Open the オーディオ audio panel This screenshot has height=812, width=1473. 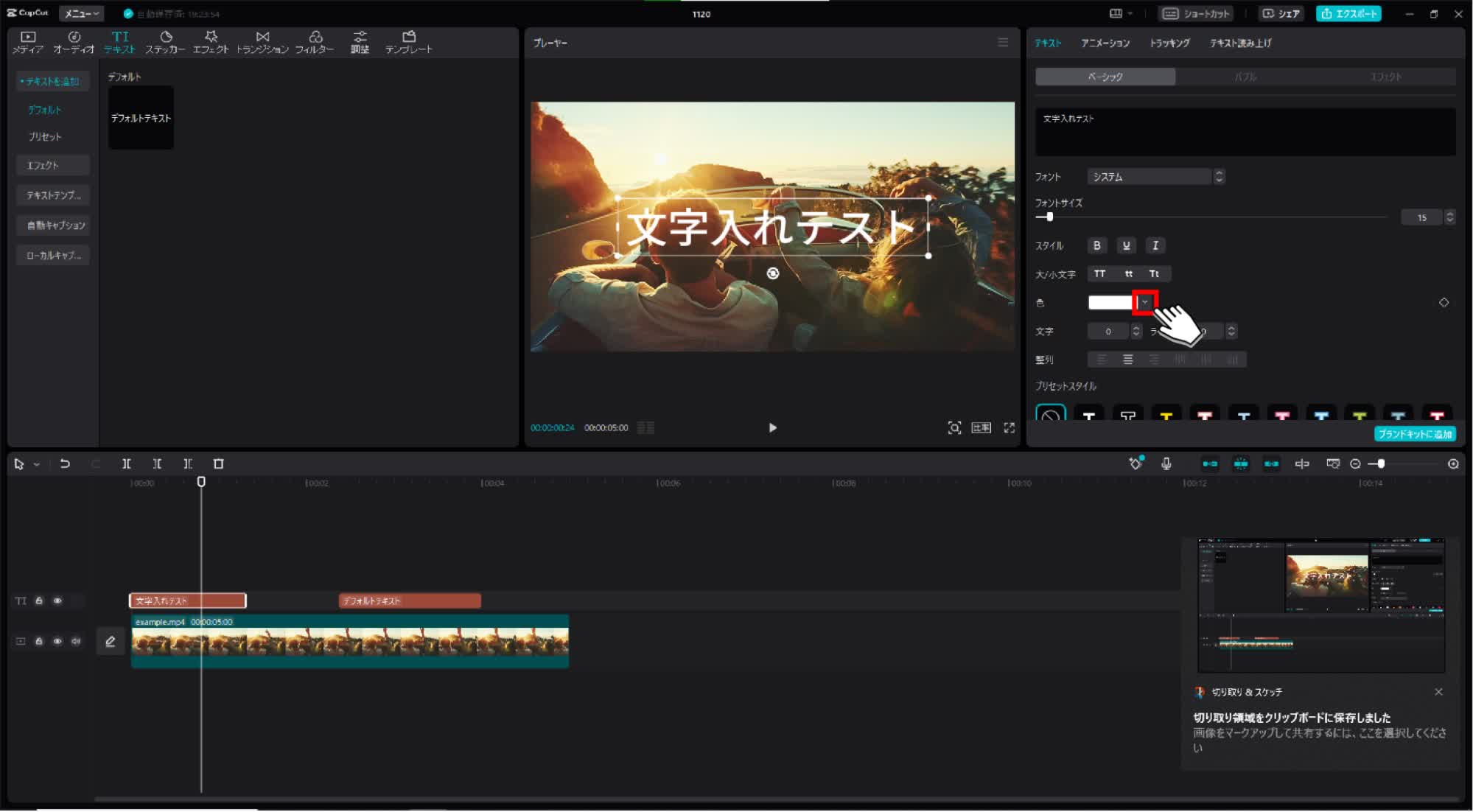tap(74, 42)
